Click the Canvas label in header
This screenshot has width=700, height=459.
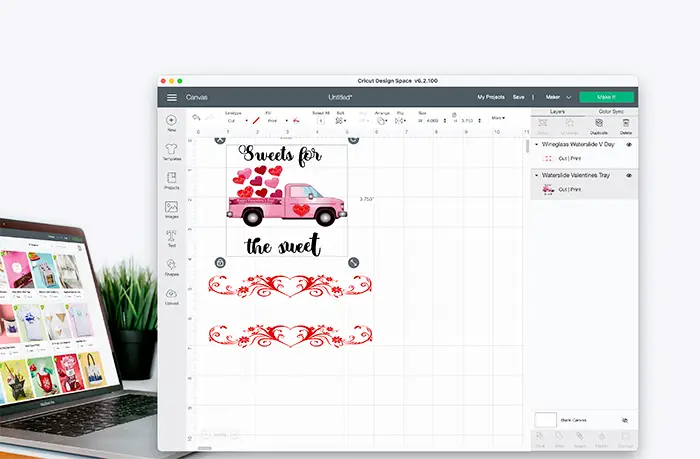pos(196,97)
